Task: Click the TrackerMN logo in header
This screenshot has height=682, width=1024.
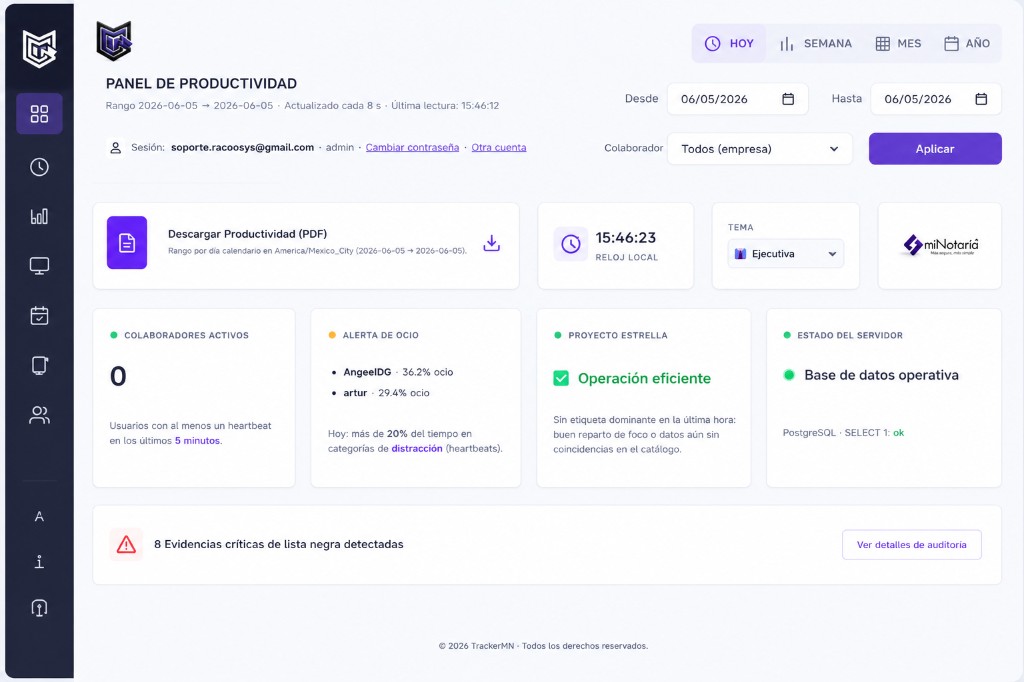Action: coord(114,41)
